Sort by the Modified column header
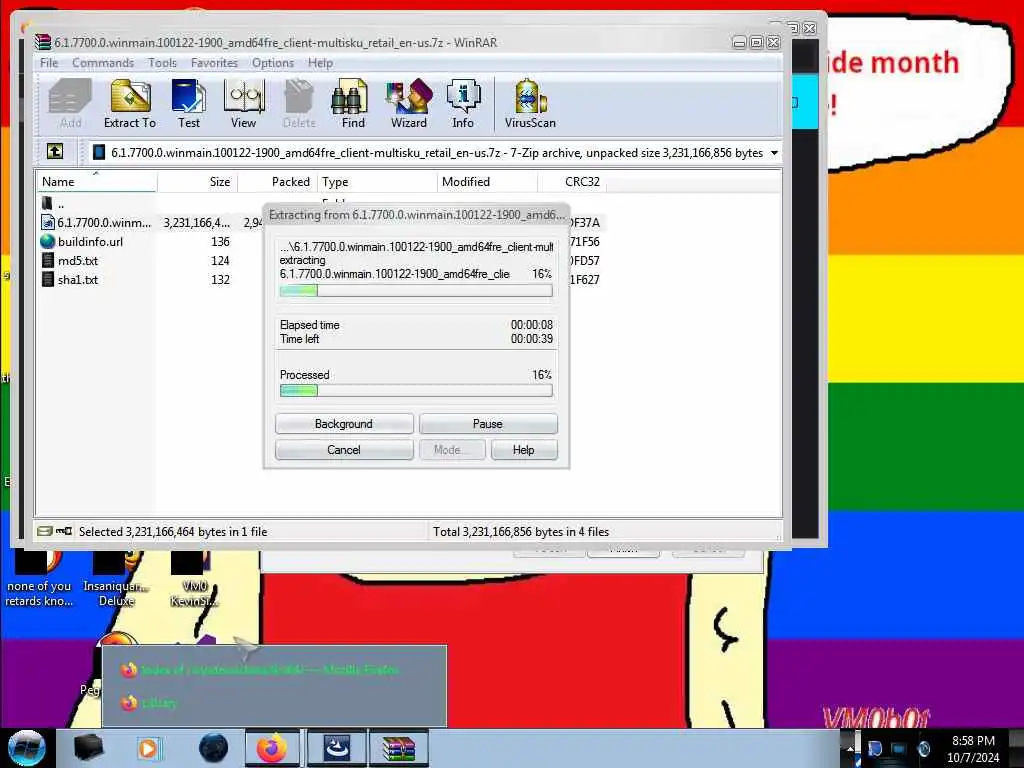The height and width of the screenshot is (768, 1024). (487, 182)
